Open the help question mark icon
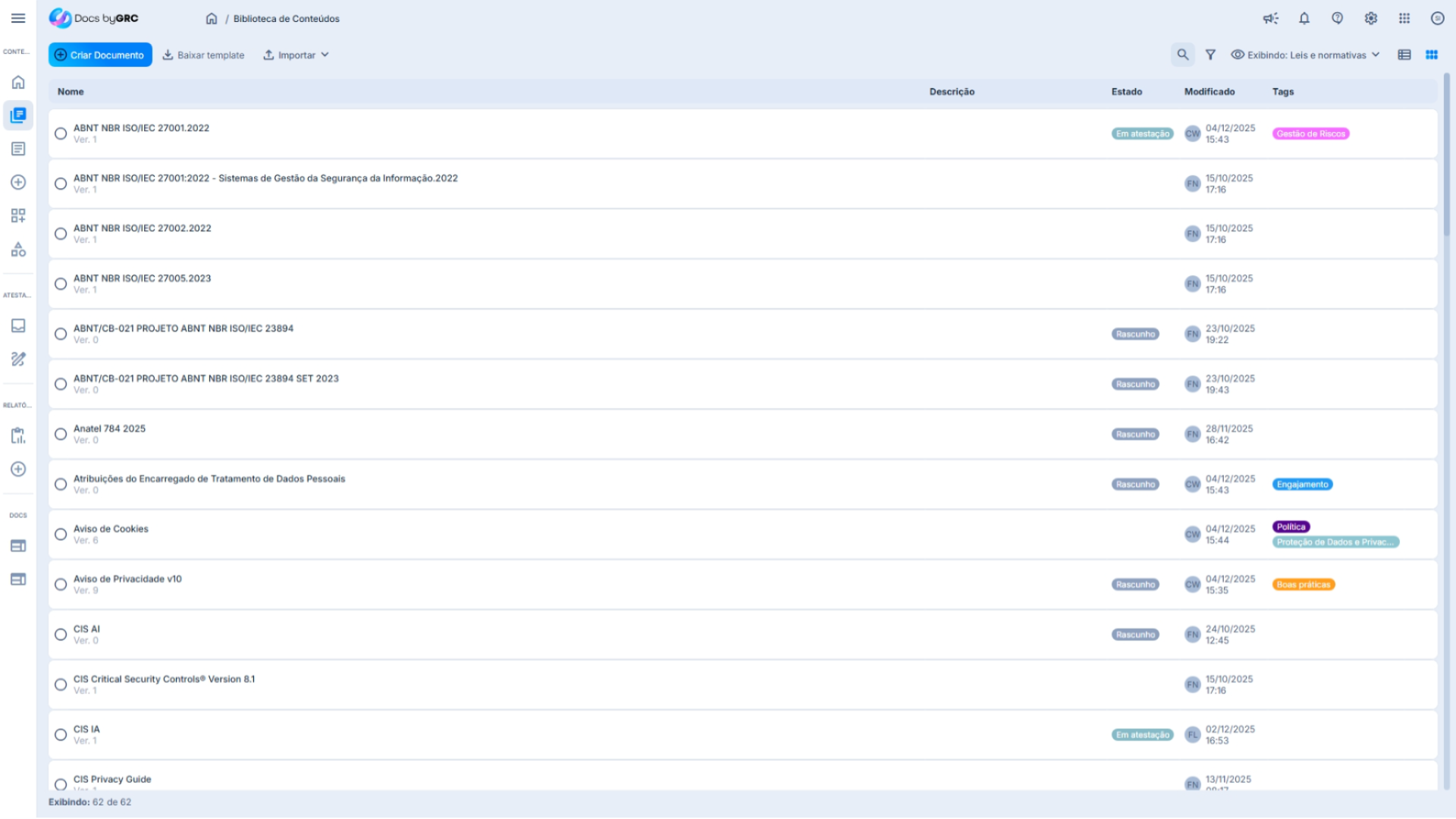 click(x=1337, y=18)
